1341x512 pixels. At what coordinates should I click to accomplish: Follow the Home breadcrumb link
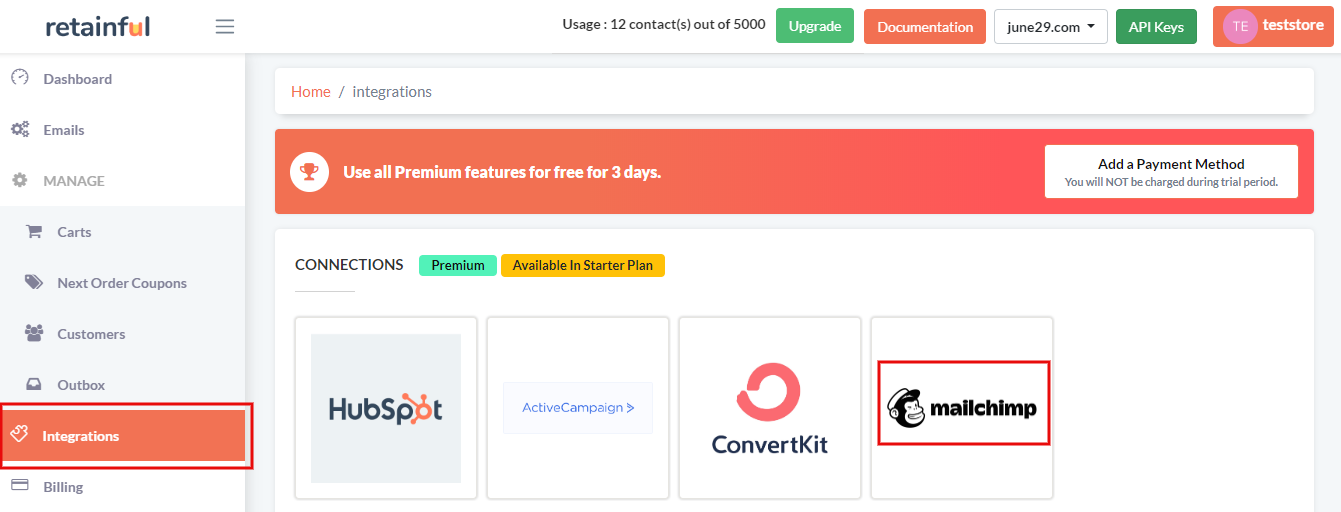pos(311,92)
